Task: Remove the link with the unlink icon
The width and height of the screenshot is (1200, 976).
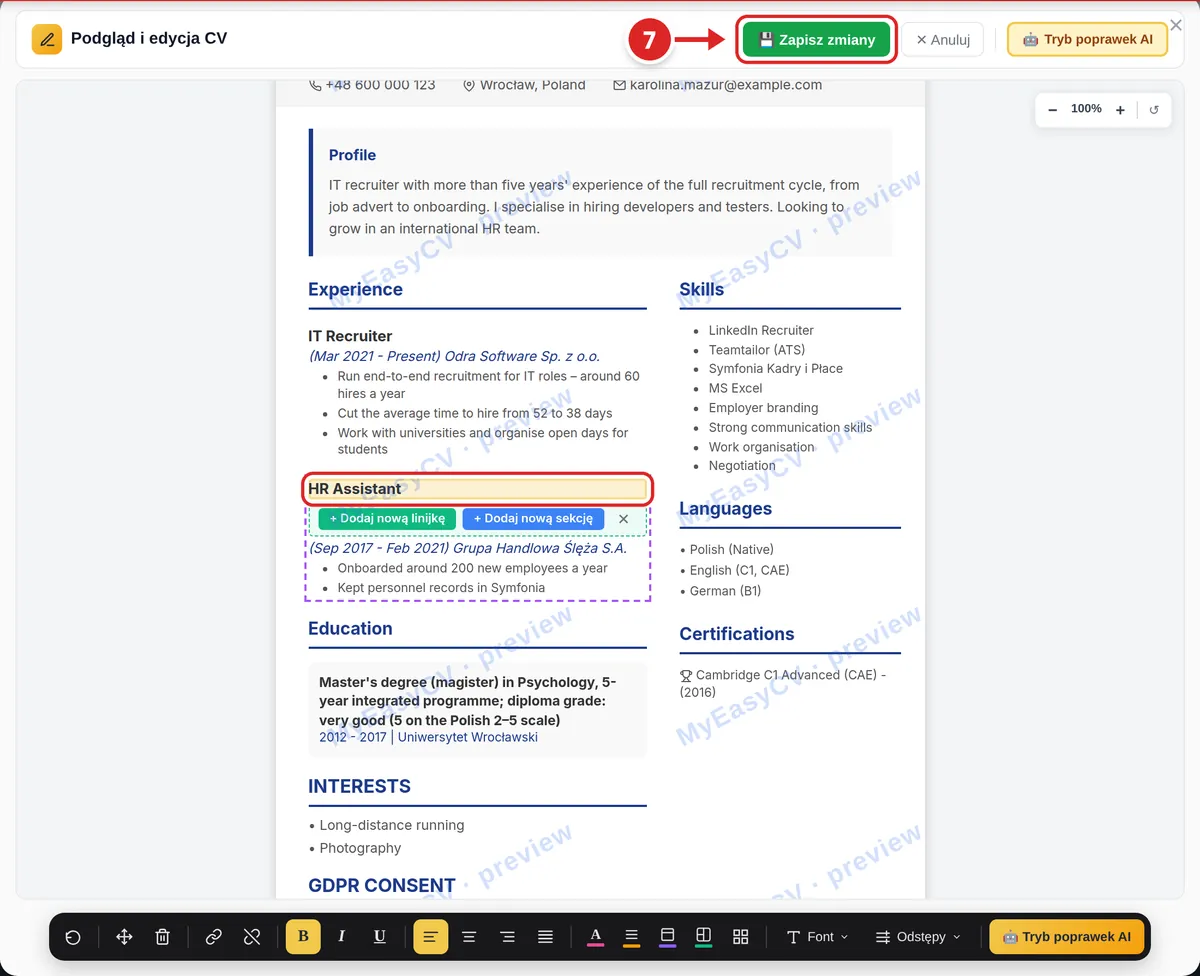Action: point(252,937)
